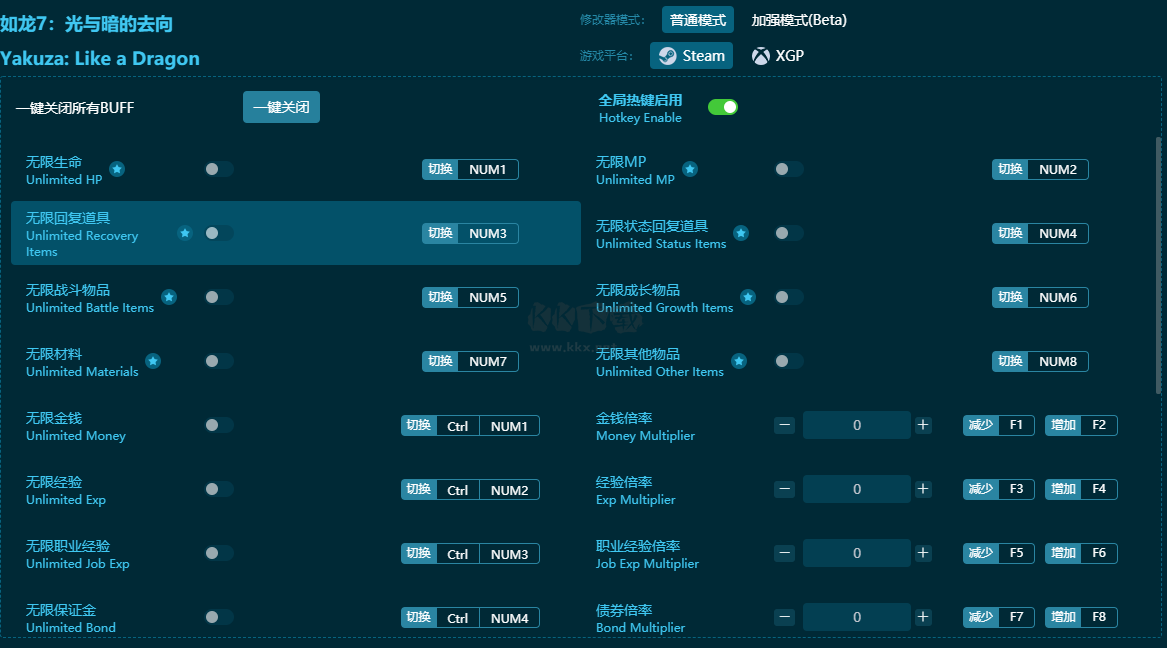Click the Bond Multiplier value field
Image resolution: width=1167 pixels, height=648 pixels.
(x=857, y=617)
